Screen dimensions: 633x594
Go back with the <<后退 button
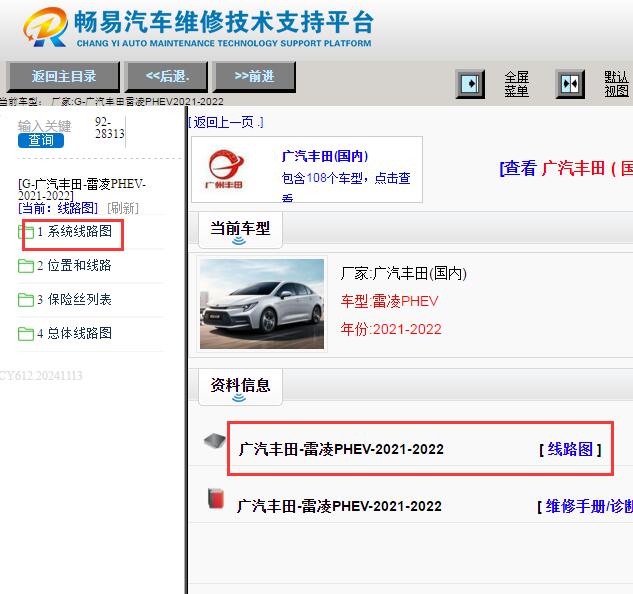point(167,76)
